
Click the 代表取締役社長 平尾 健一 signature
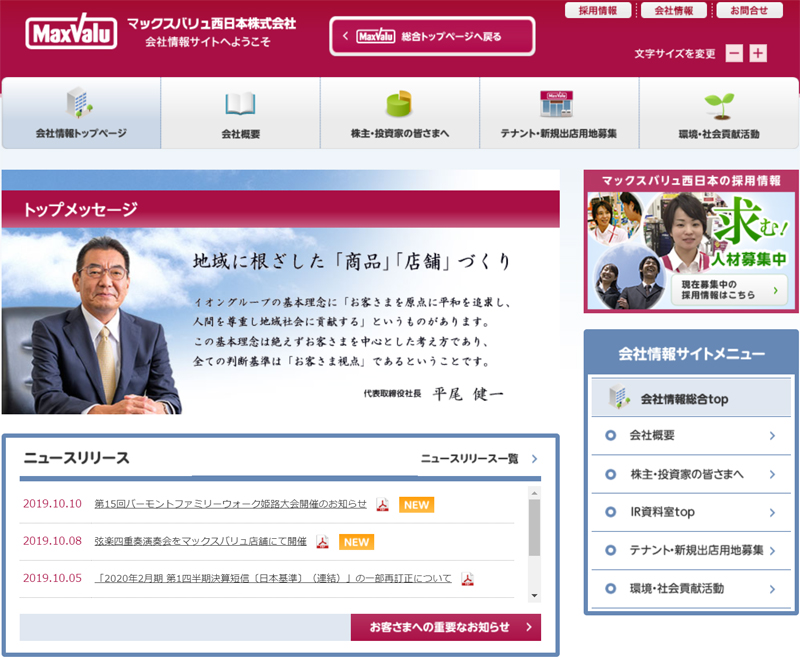(x=434, y=394)
